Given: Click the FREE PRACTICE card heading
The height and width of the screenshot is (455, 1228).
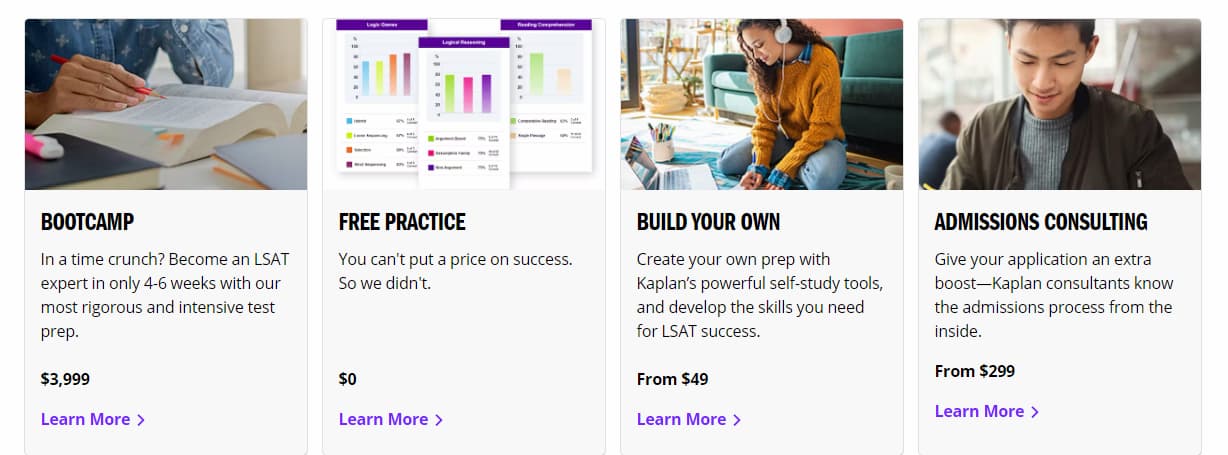Looking at the screenshot, I should 402,222.
